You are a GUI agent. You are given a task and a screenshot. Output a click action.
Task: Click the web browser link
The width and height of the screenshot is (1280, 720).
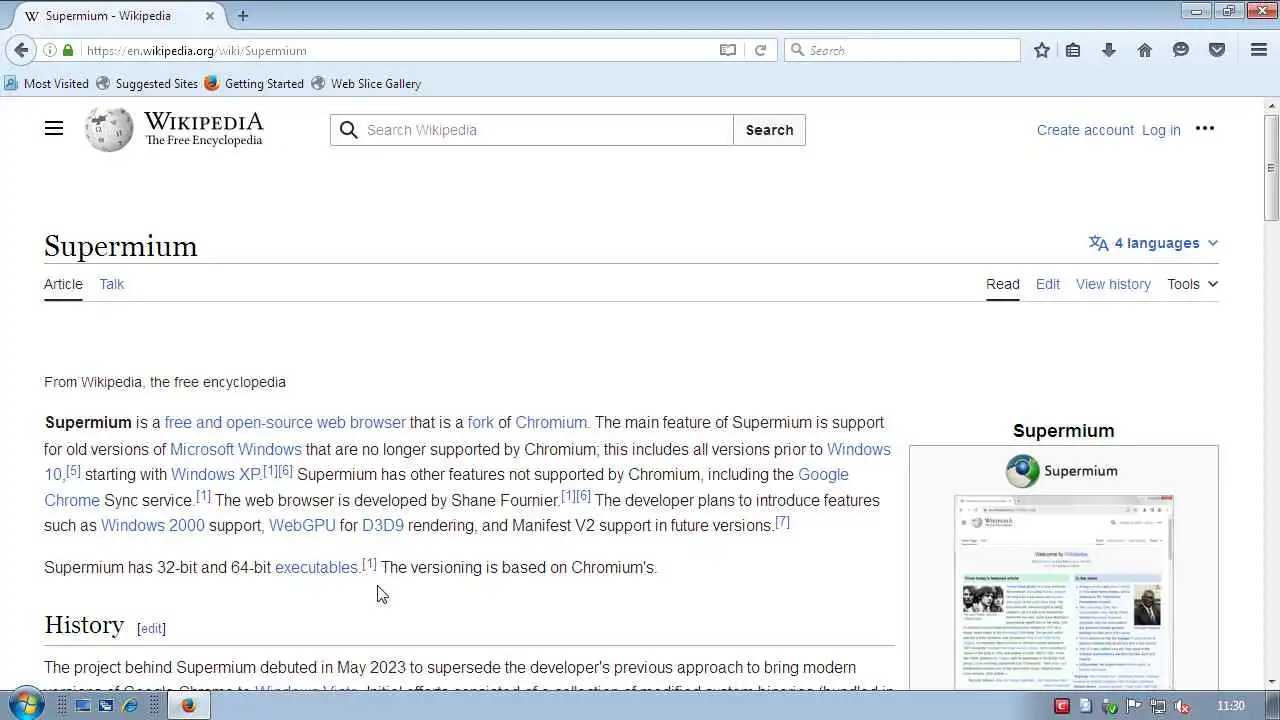361,422
